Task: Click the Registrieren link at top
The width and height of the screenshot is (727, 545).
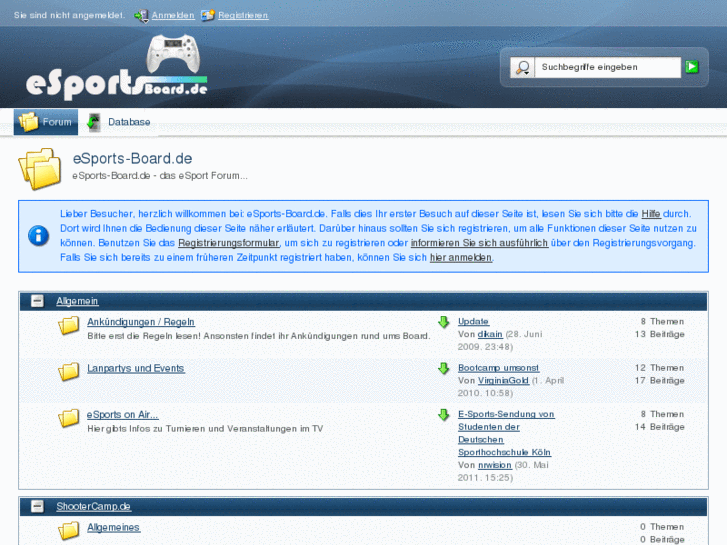Action: click(x=243, y=15)
